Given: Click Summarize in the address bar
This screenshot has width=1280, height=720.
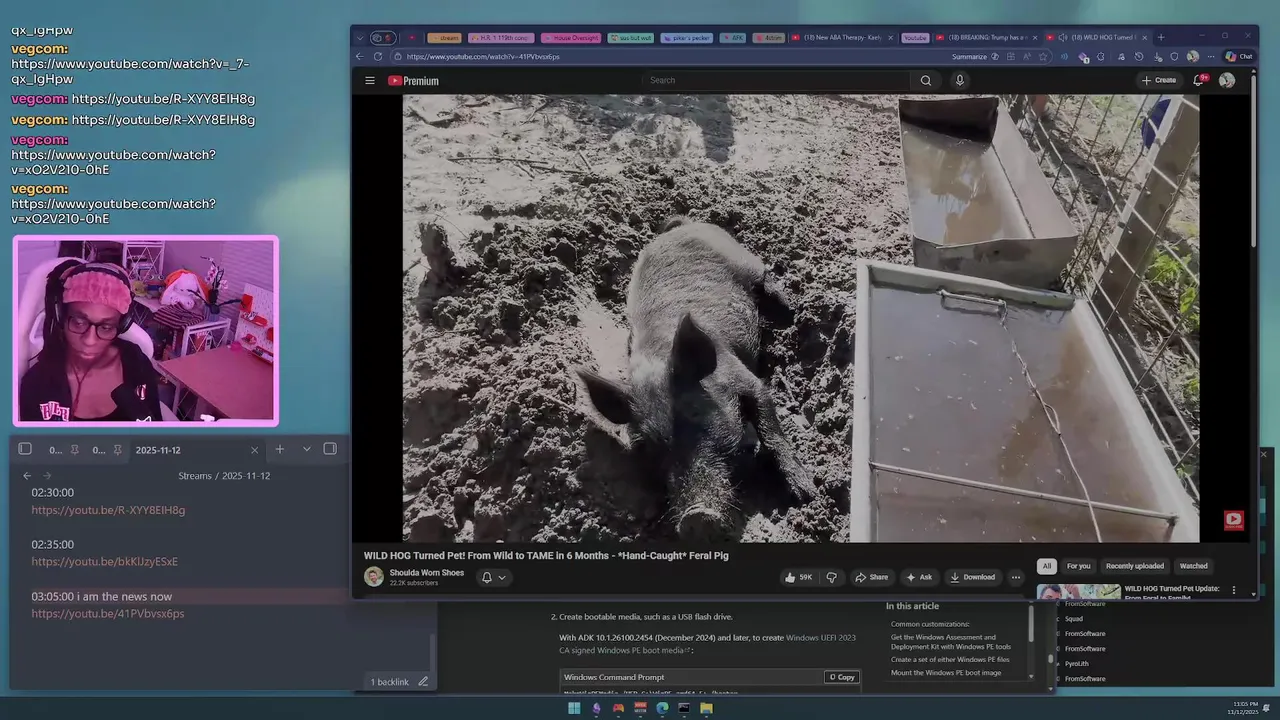Looking at the screenshot, I should [x=975, y=57].
